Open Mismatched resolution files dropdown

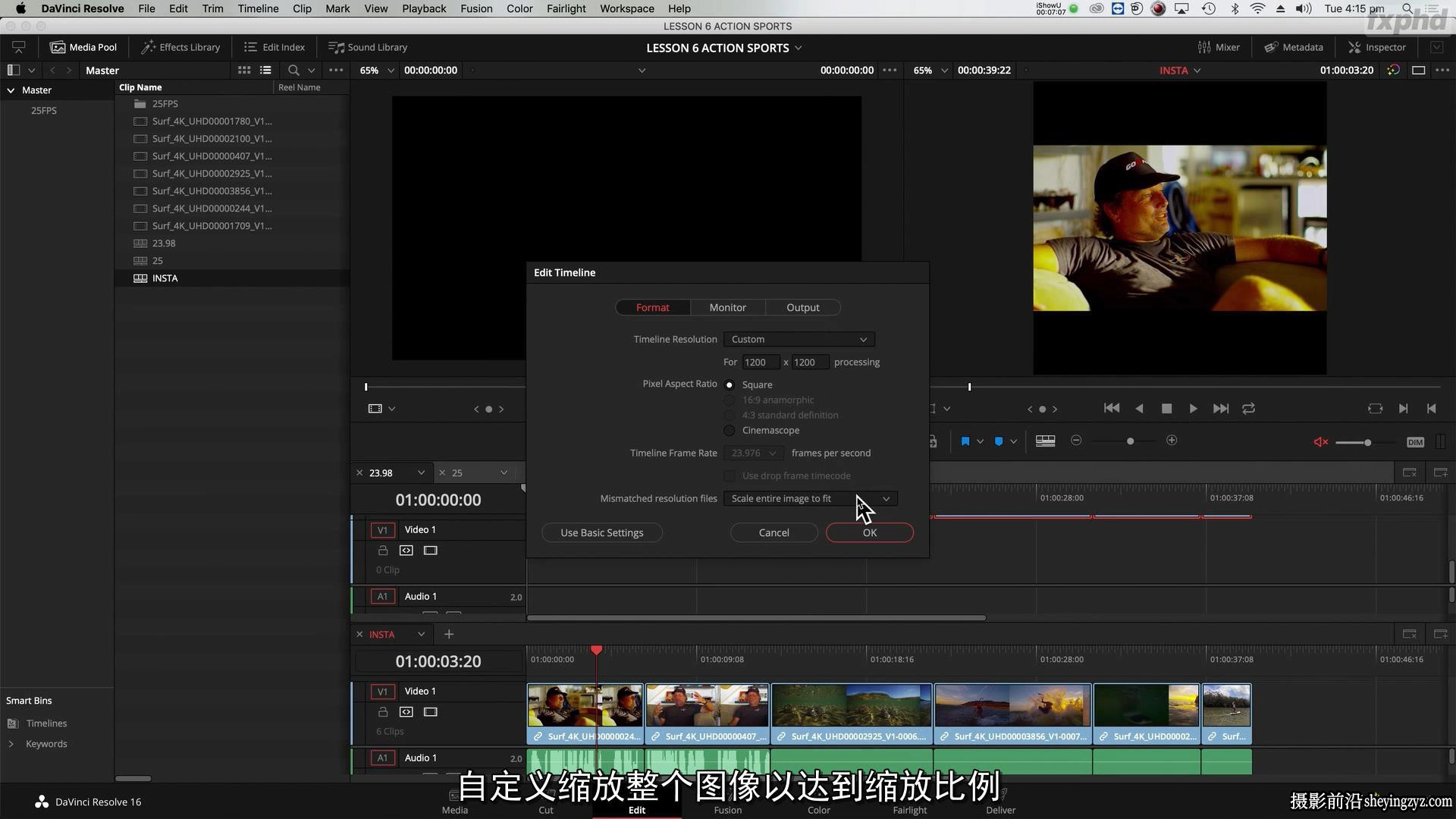[810, 499]
